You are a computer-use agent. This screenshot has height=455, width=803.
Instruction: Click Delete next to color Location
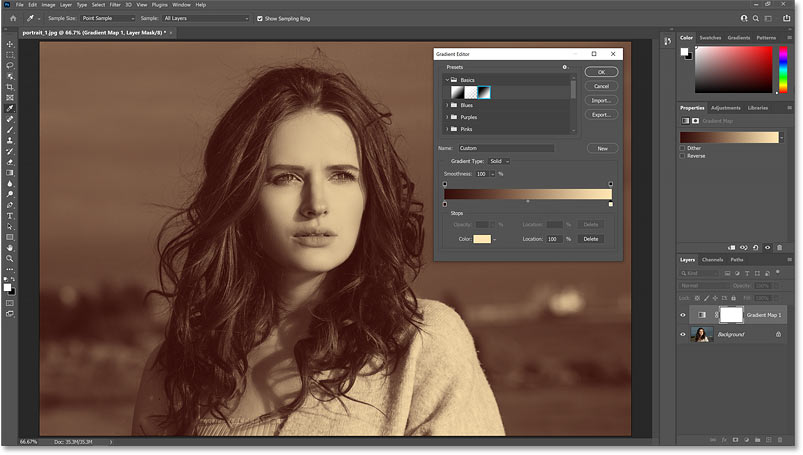coord(590,239)
